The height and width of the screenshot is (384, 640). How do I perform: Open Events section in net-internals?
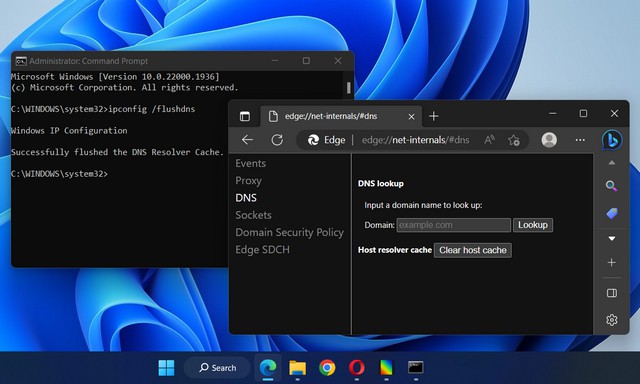click(251, 163)
